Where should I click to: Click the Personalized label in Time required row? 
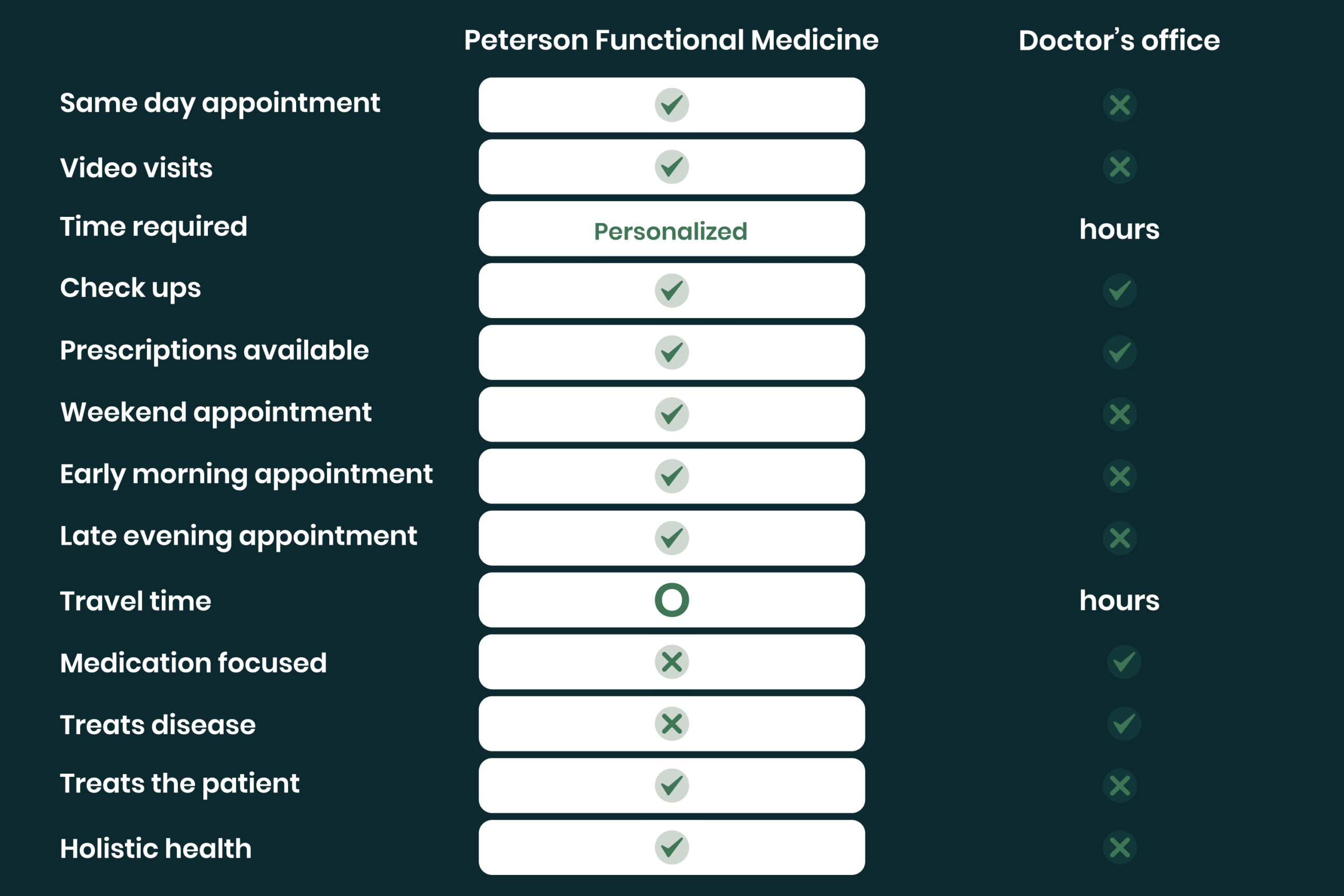click(x=671, y=231)
